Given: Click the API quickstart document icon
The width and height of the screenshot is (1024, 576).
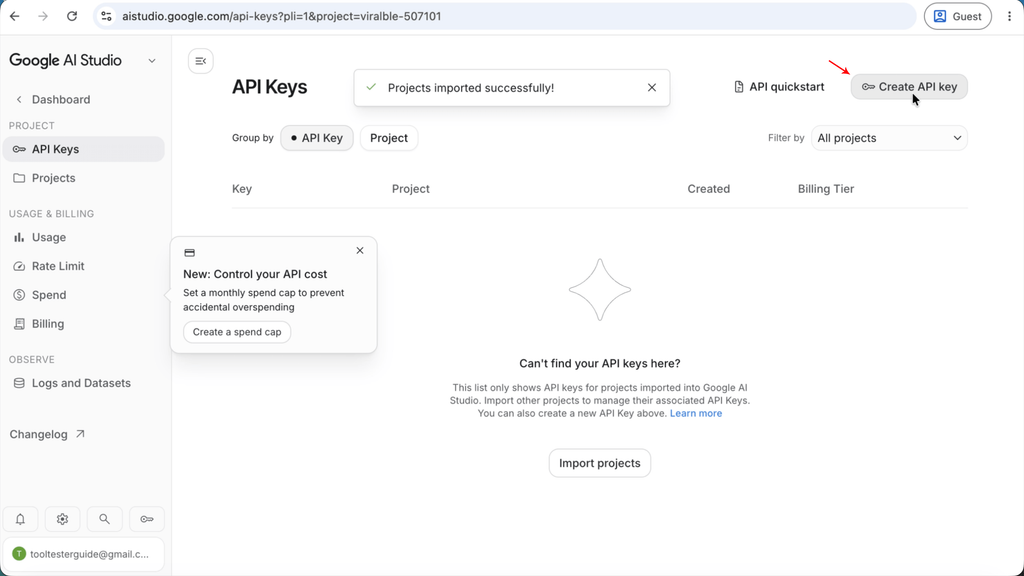Looking at the screenshot, I should click(739, 87).
